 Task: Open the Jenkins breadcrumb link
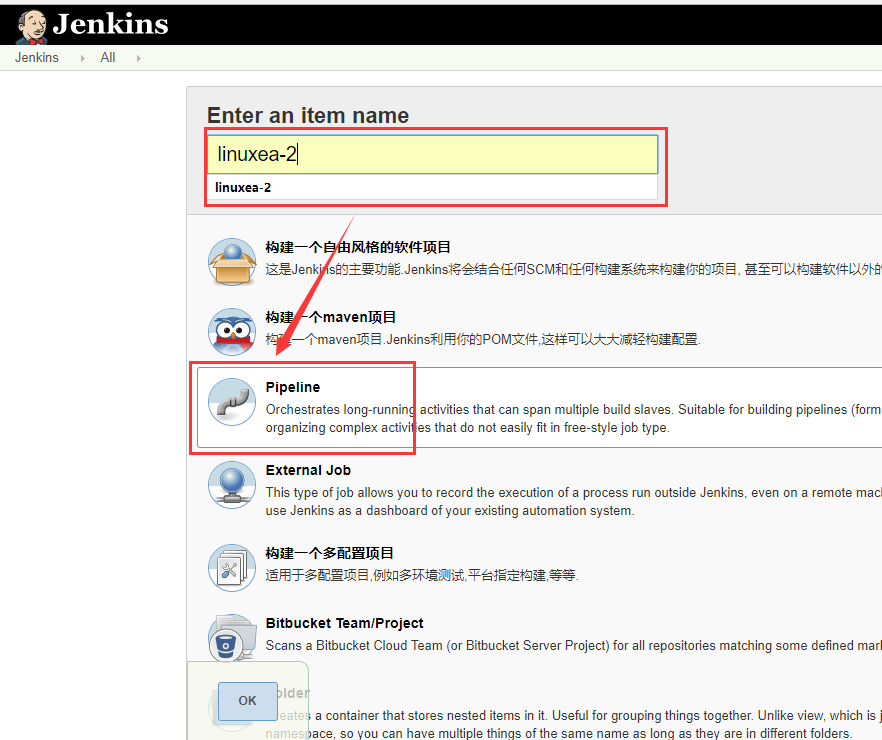[37, 57]
